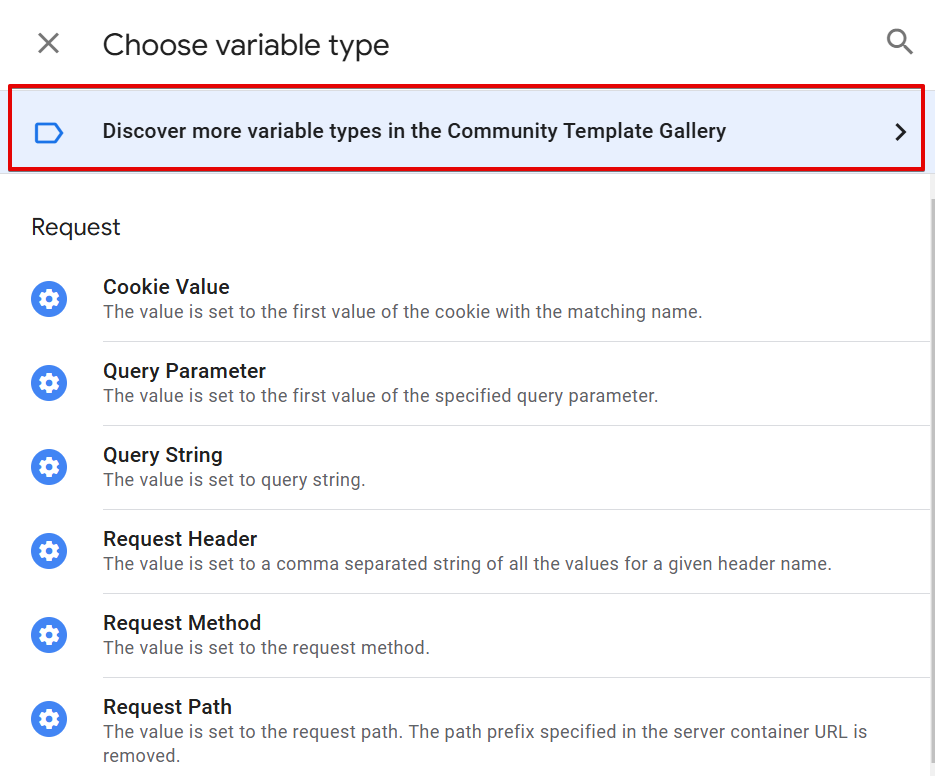
Task: Close the Choose variable type panel
Action: (48, 43)
